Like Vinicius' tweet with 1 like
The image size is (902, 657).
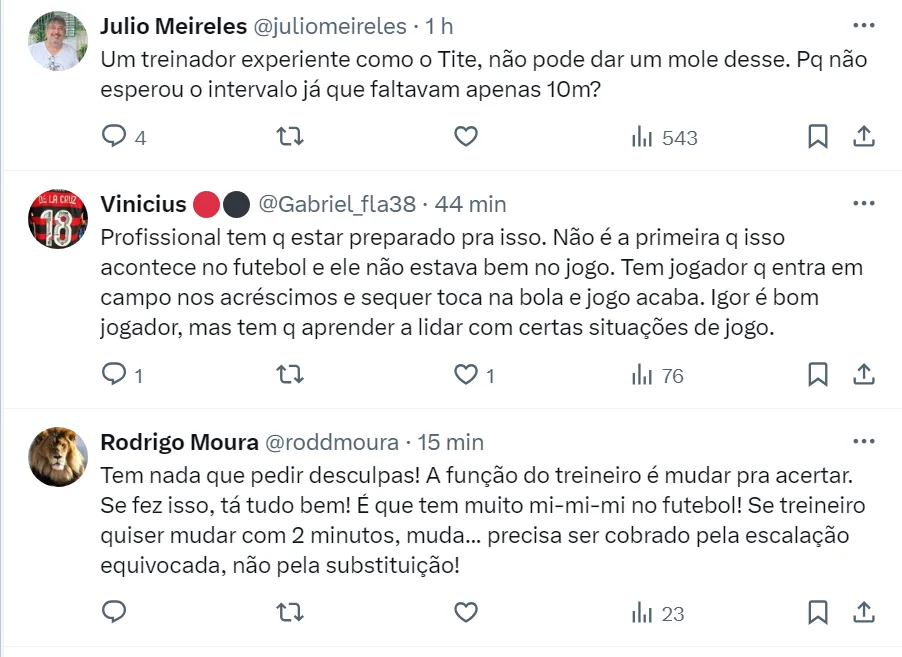pyautogui.click(x=466, y=375)
